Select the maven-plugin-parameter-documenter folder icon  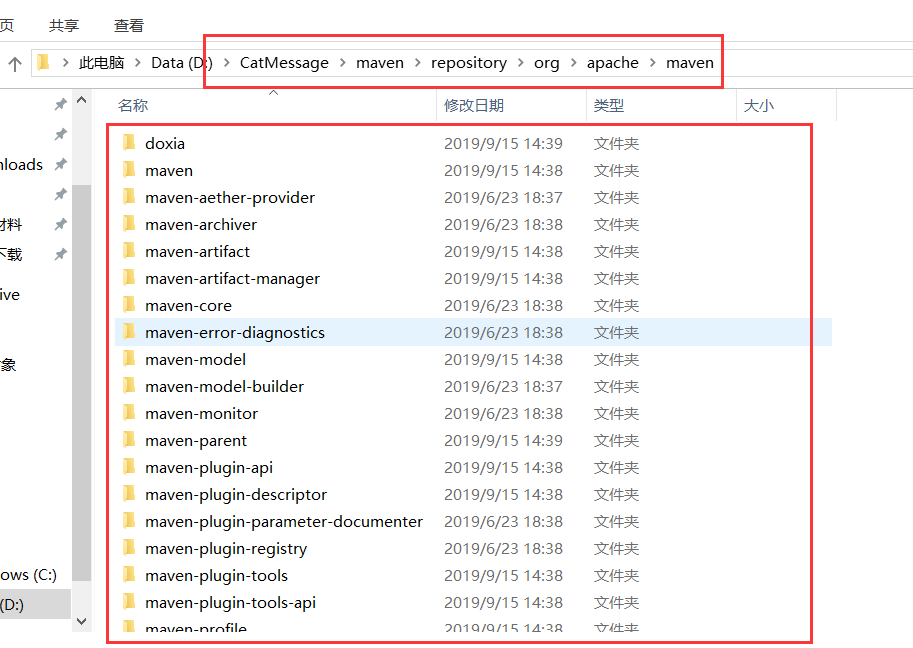tap(129, 520)
